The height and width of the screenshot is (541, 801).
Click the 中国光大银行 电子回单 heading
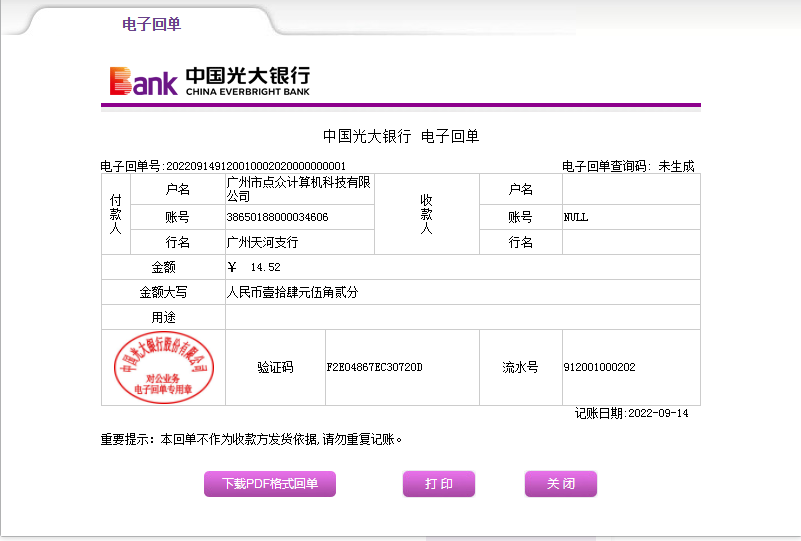click(401, 136)
